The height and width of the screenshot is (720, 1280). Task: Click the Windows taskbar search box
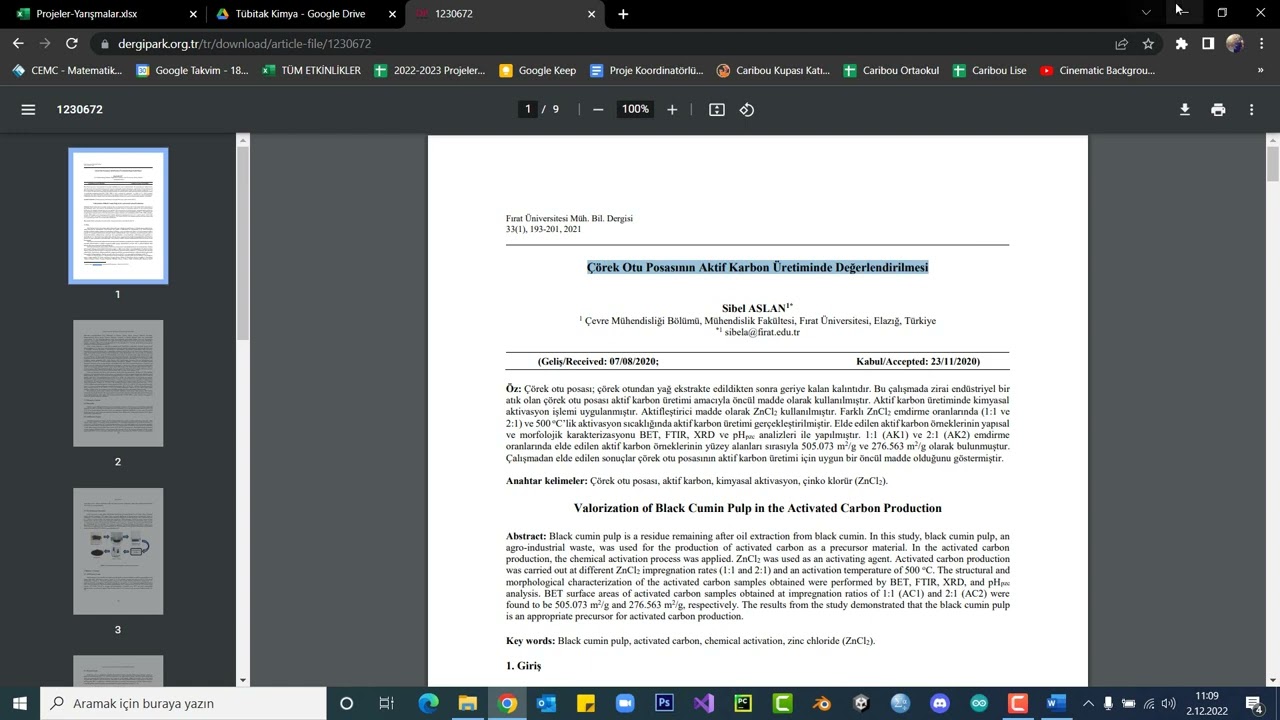(x=183, y=703)
